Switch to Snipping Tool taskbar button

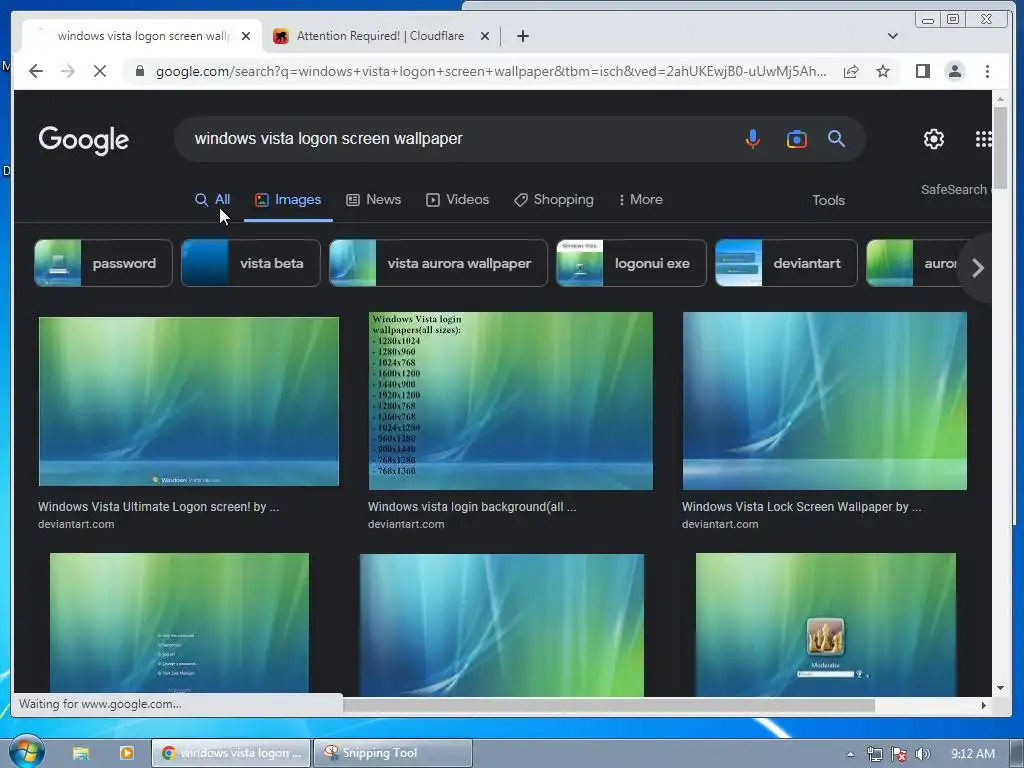[x=392, y=753]
